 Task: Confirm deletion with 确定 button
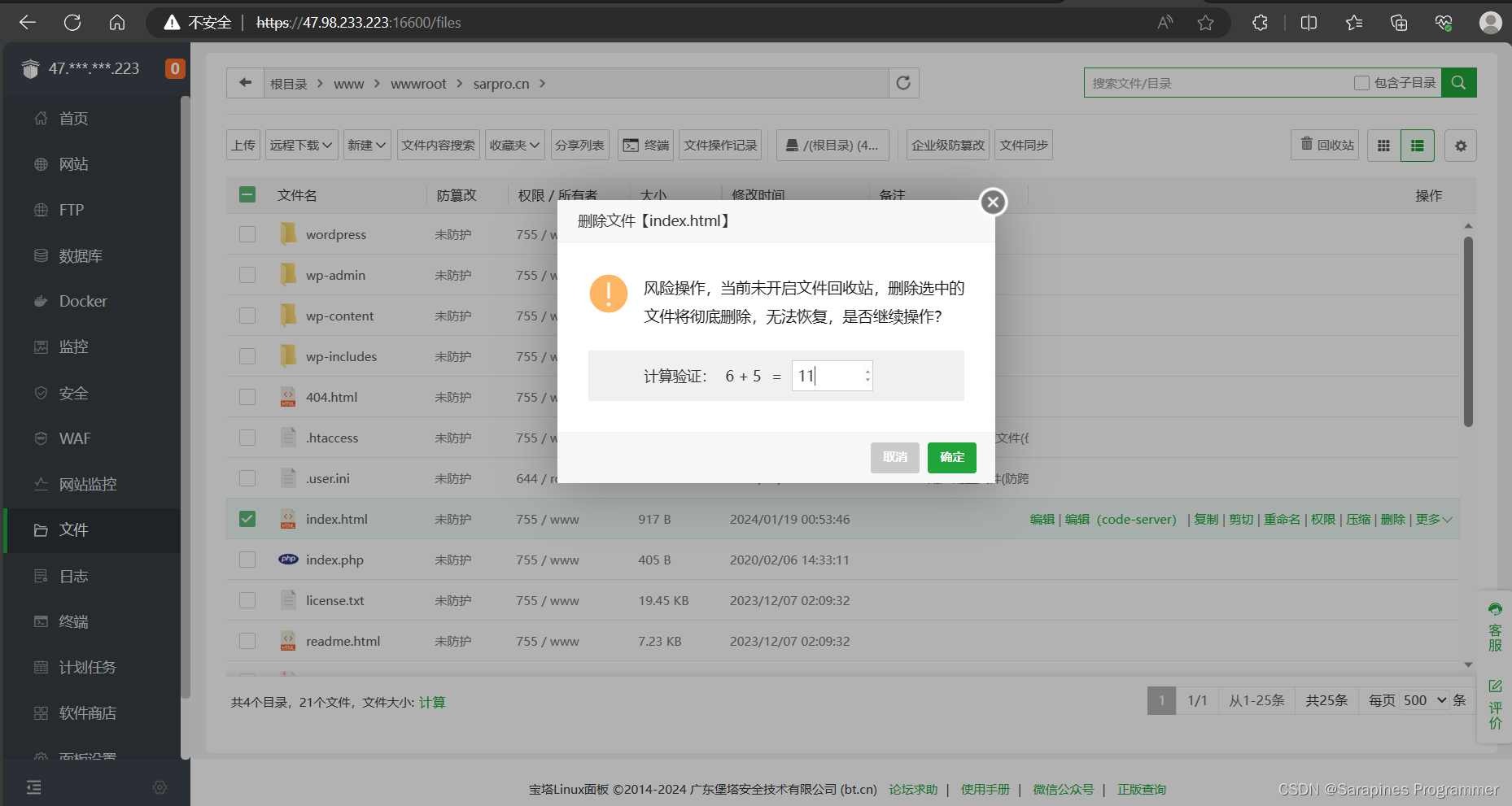(951, 457)
